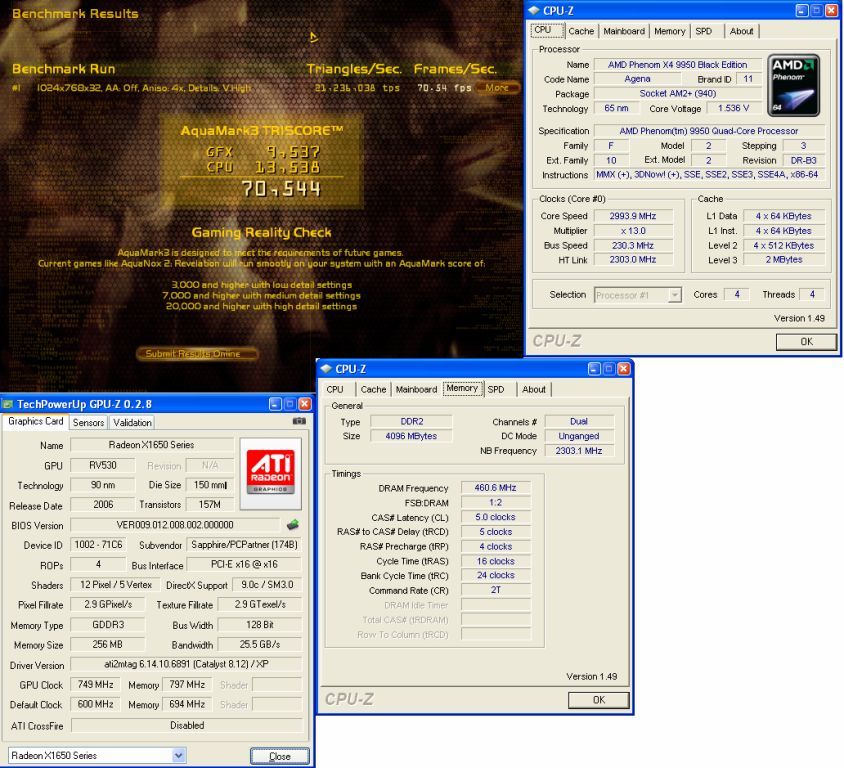
Task: Click the Multiplier x 13.0 value
Action: click(633, 231)
